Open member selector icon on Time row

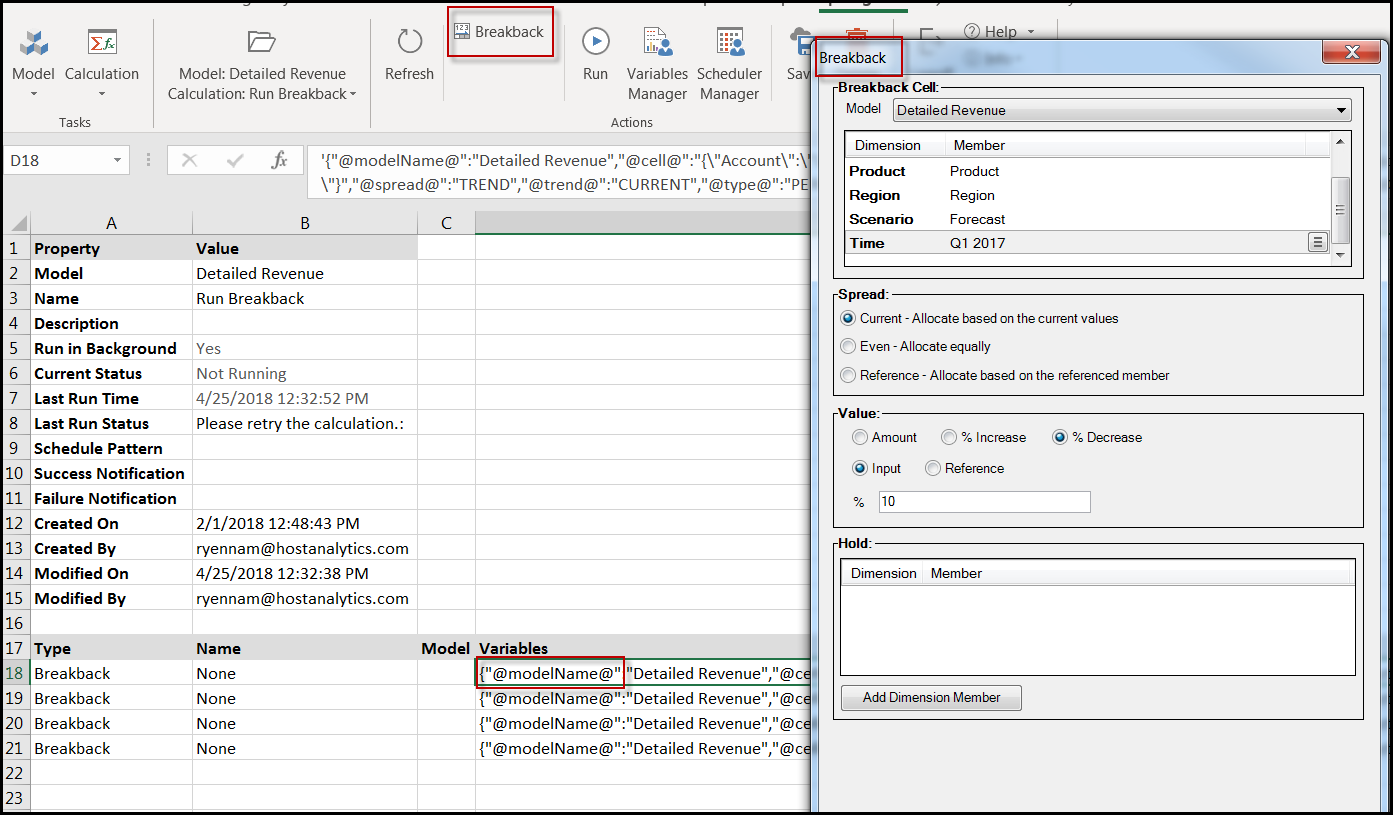pyautogui.click(x=1318, y=242)
